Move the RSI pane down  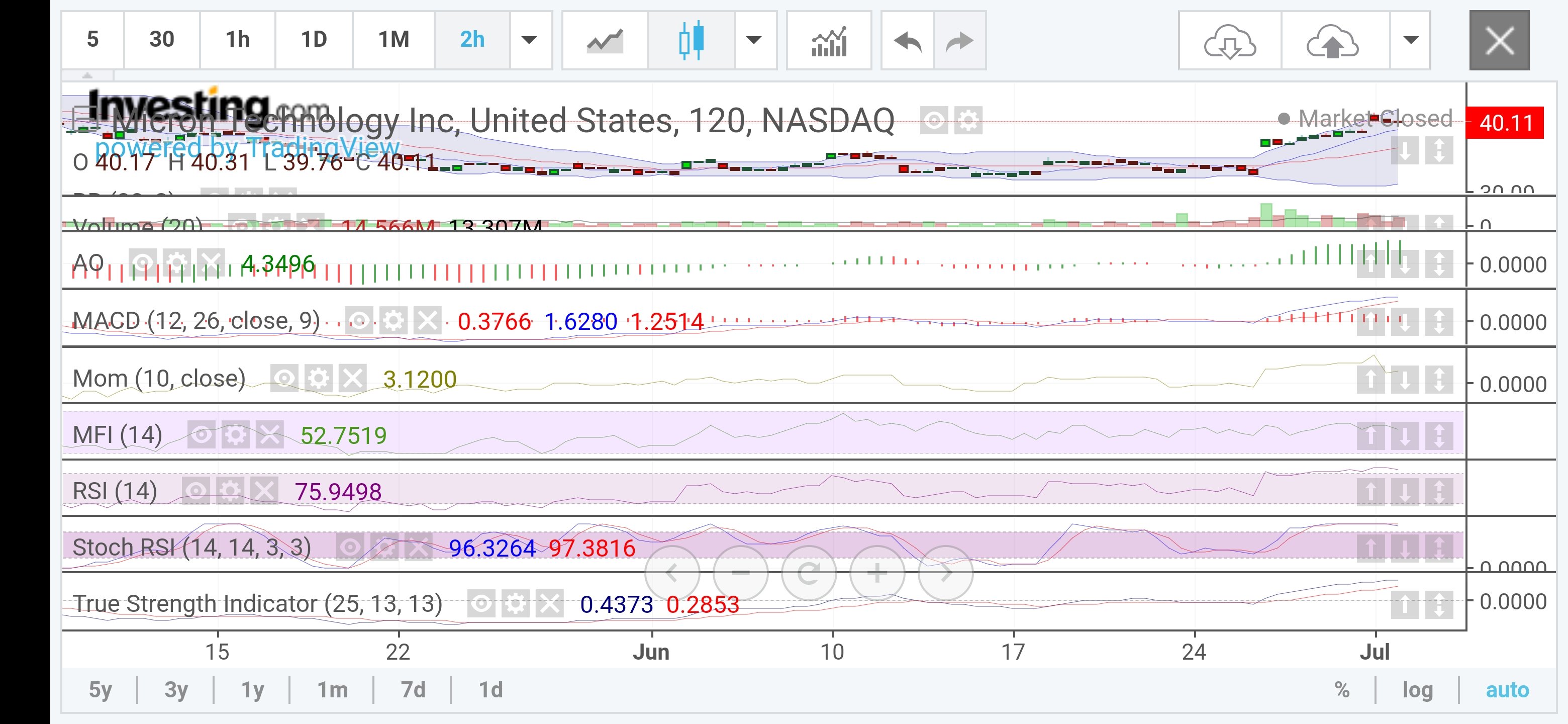coord(1404,492)
